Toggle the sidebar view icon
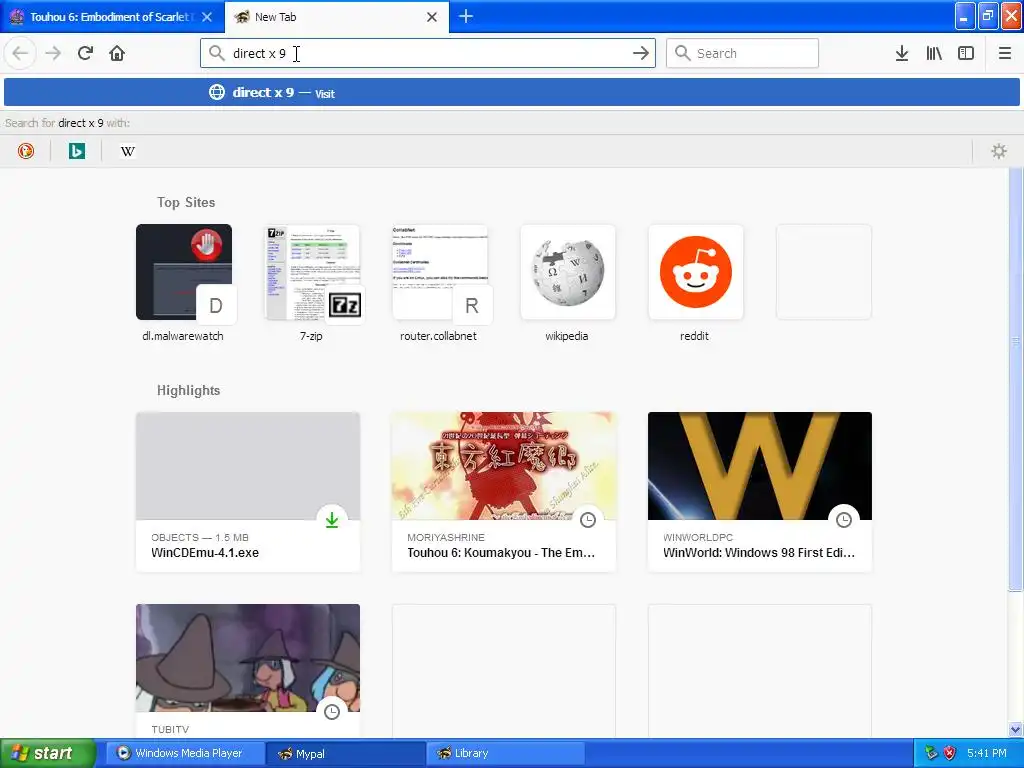 point(966,53)
